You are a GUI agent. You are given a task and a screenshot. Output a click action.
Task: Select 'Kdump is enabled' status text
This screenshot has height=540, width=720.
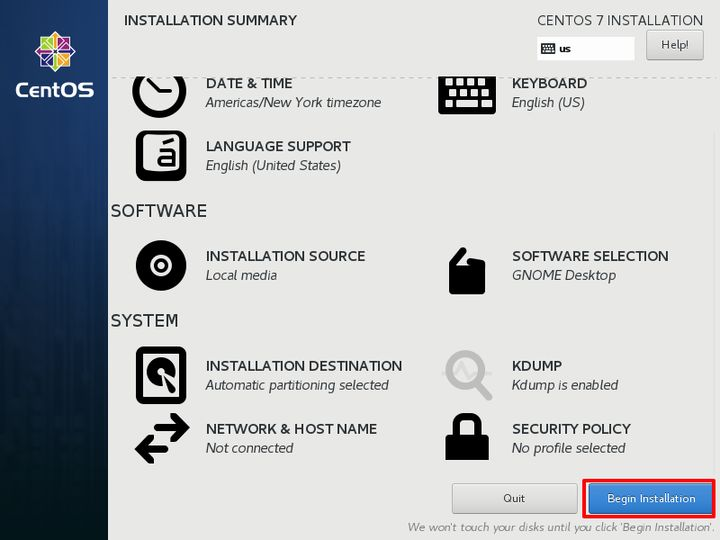[x=565, y=385]
